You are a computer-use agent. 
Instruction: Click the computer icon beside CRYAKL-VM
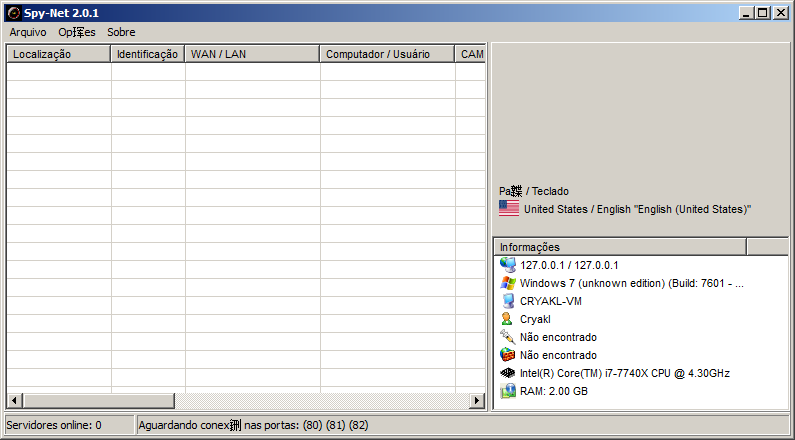click(x=508, y=301)
